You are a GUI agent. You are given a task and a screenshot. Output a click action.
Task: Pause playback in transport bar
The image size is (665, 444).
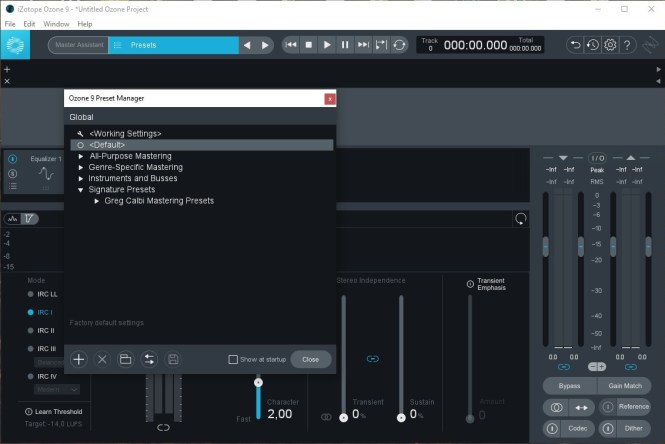coord(345,45)
